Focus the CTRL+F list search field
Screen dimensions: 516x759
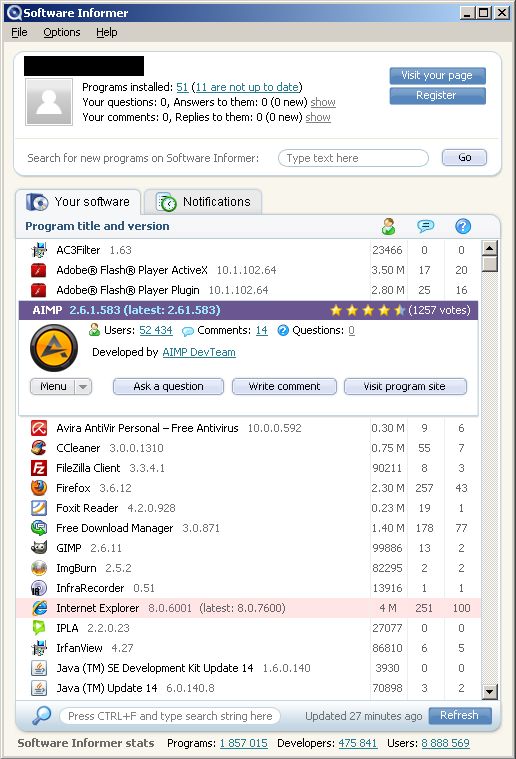tap(170, 716)
